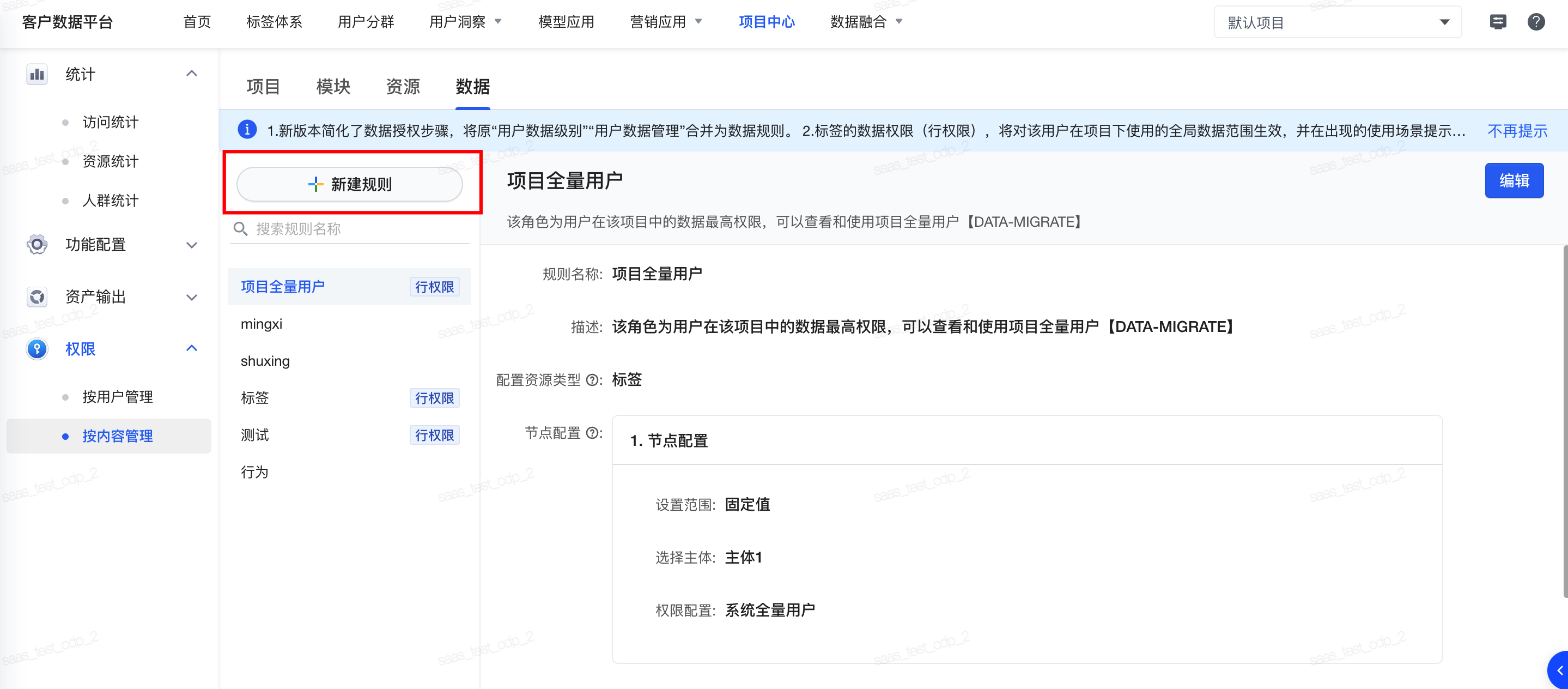
Task: Click the blue 编辑 button
Action: click(x=1514, y=180)
